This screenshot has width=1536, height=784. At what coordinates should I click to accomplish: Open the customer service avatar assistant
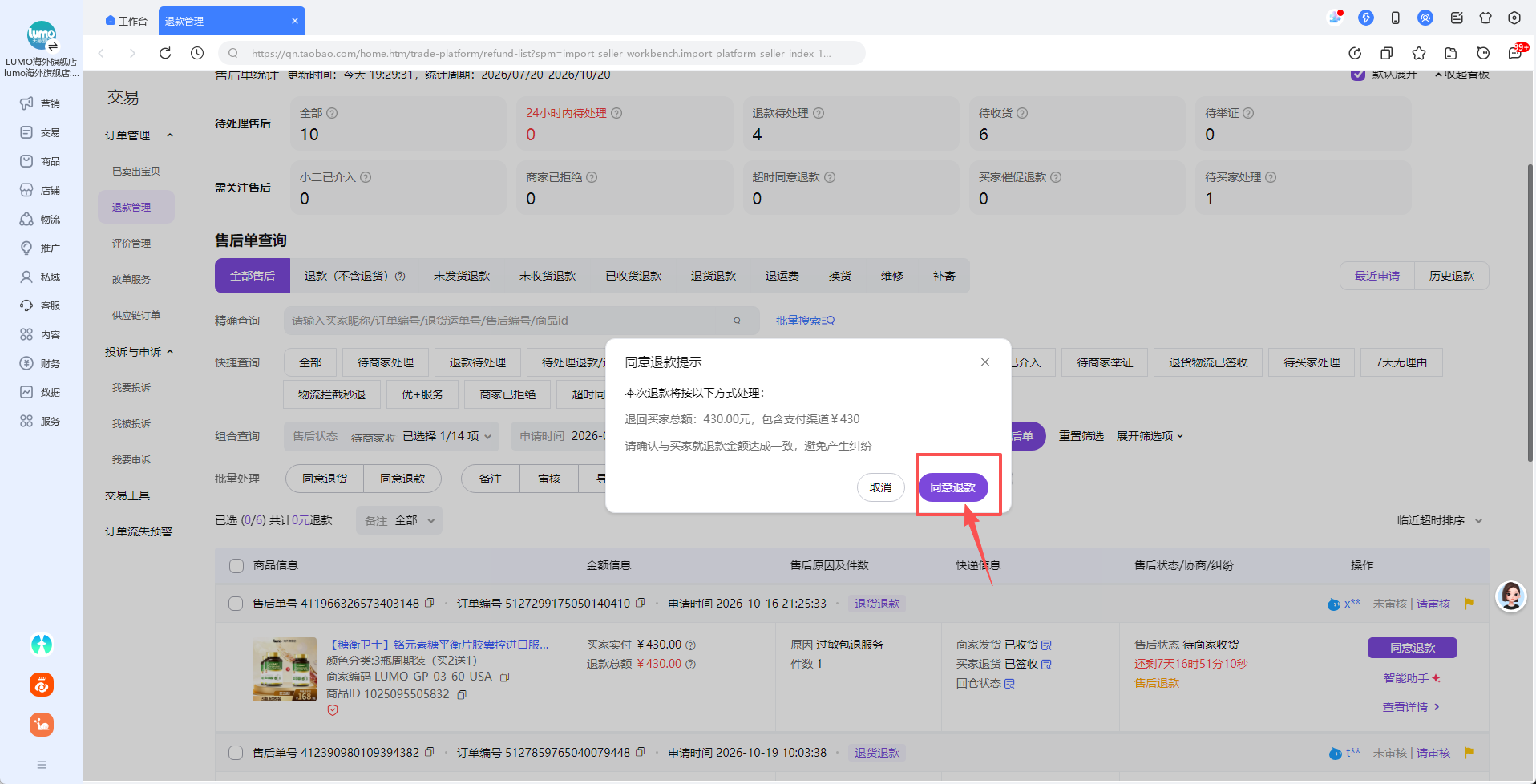(1511, 596)
